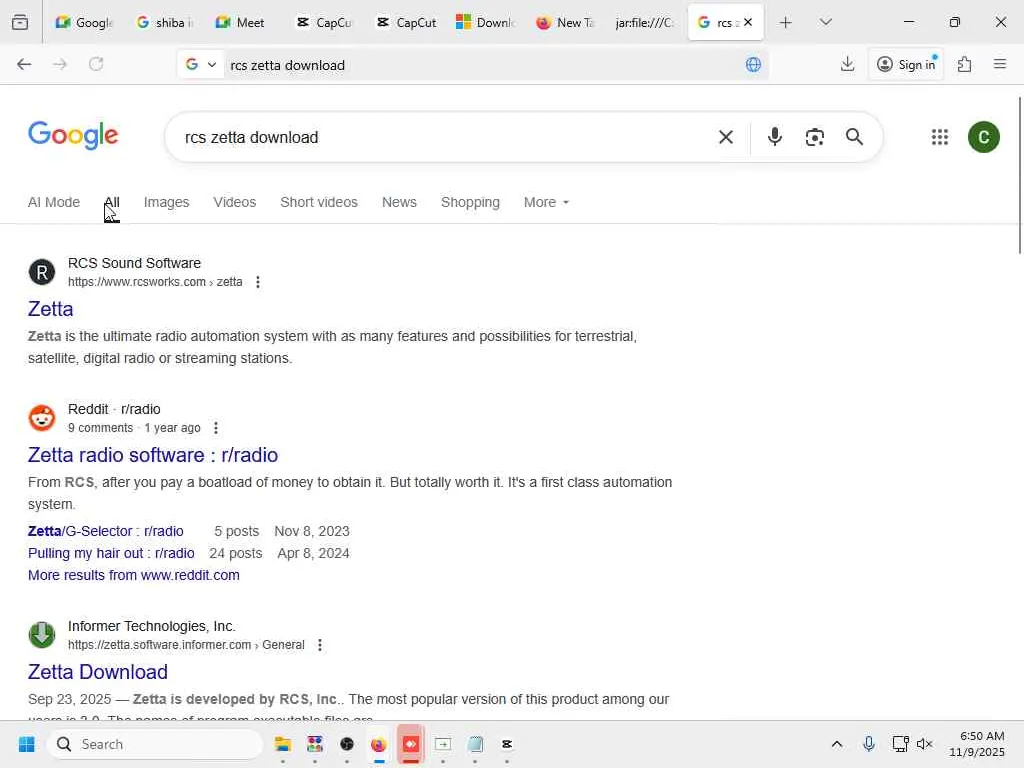The height and width of the screenshot is (768, 1024).
Task: Reload the current page
Action: coord(96,64)
